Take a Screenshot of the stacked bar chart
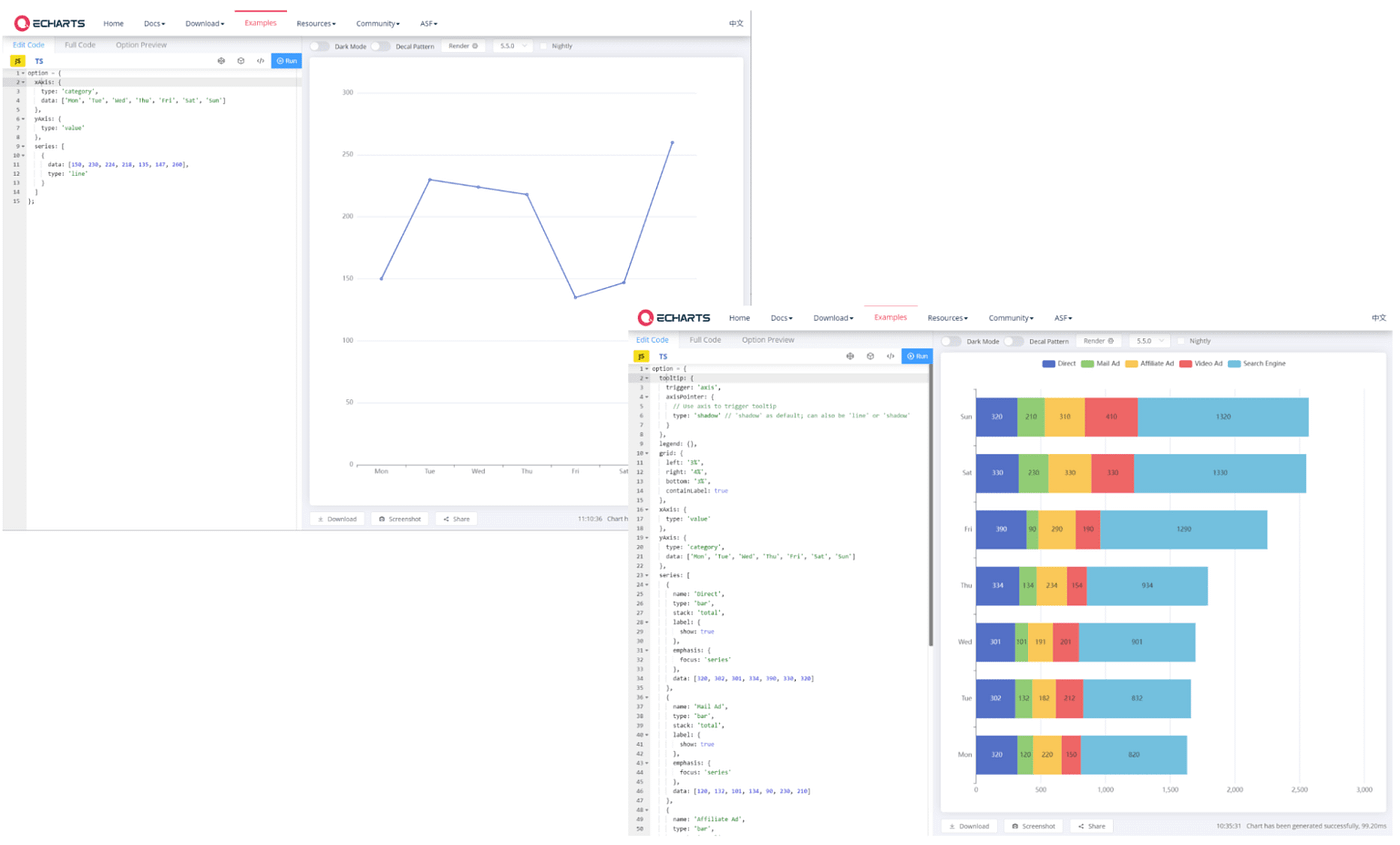This screenshot has height=845, width=1400. [x=1033, y=826]
